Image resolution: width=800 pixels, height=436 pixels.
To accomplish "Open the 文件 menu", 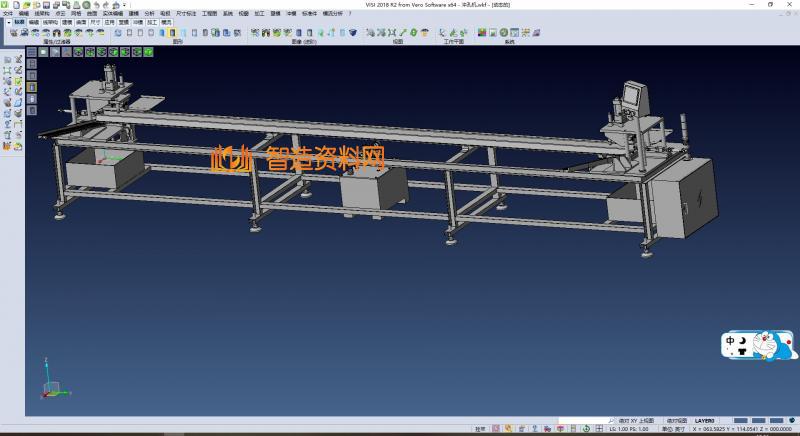I will (8, 13).
